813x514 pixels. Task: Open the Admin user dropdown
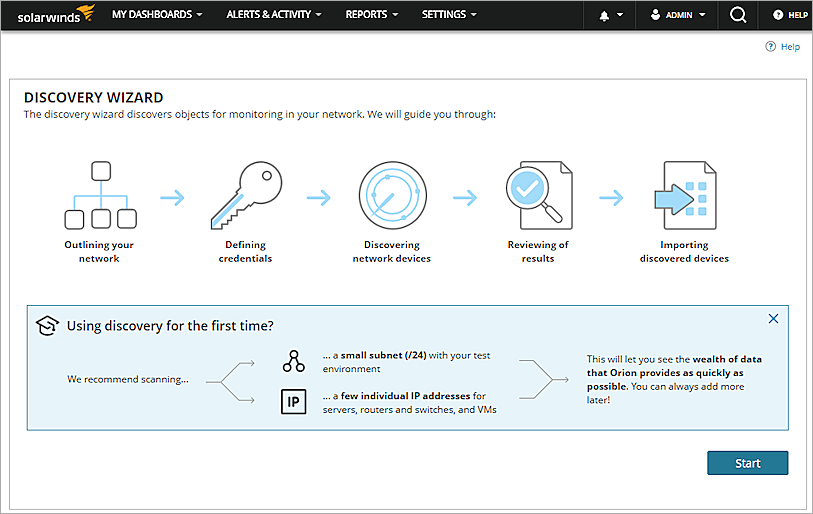click(x=677, y=15)
